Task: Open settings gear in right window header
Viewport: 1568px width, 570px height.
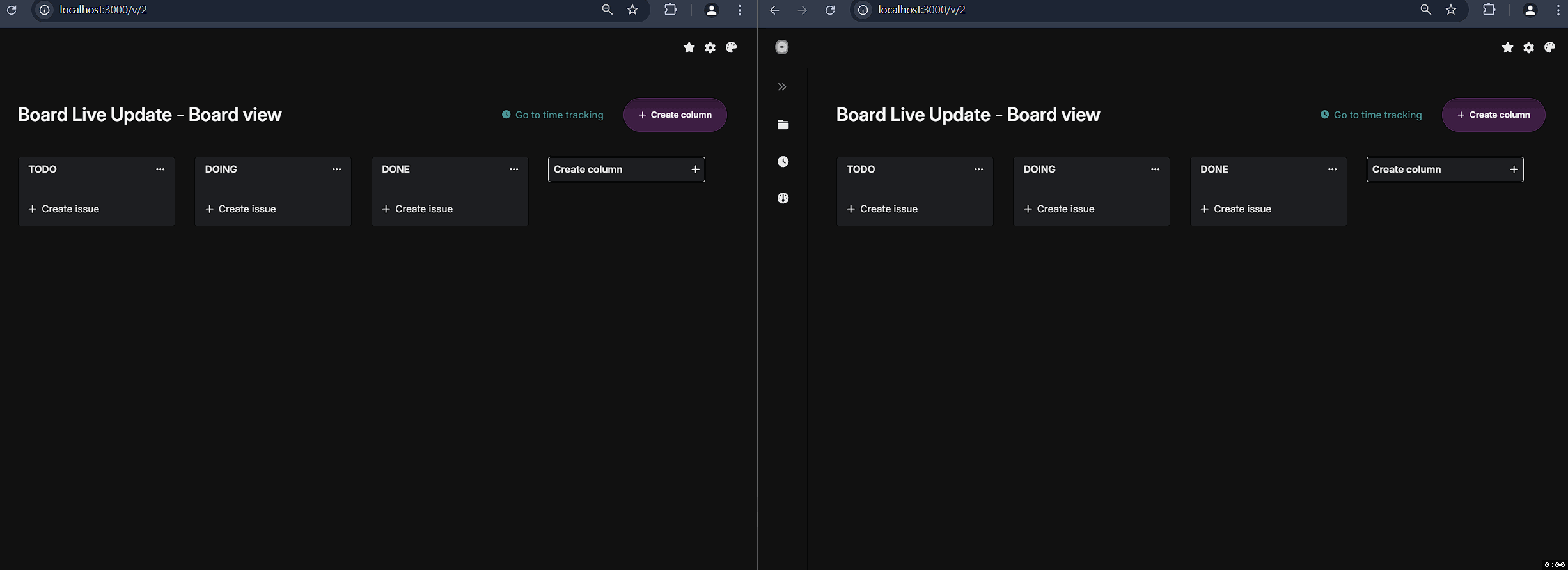Action: point(1528,47)
